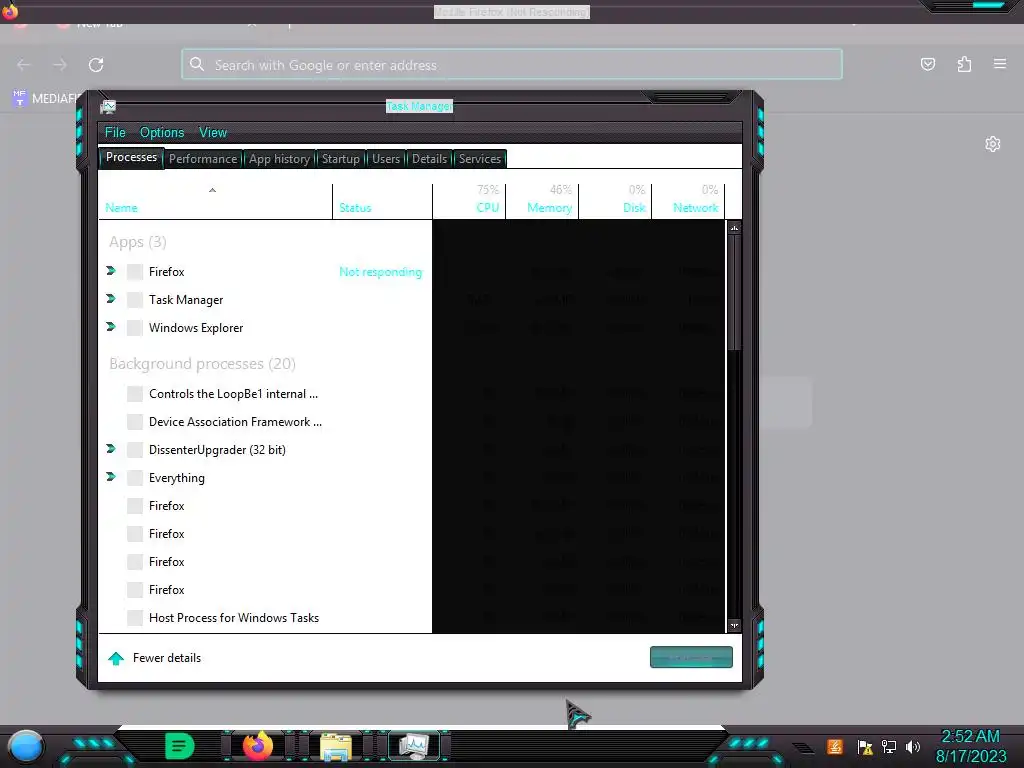Switch to the Performance tab
1024x768 pixels.
(x=203, y=159)
